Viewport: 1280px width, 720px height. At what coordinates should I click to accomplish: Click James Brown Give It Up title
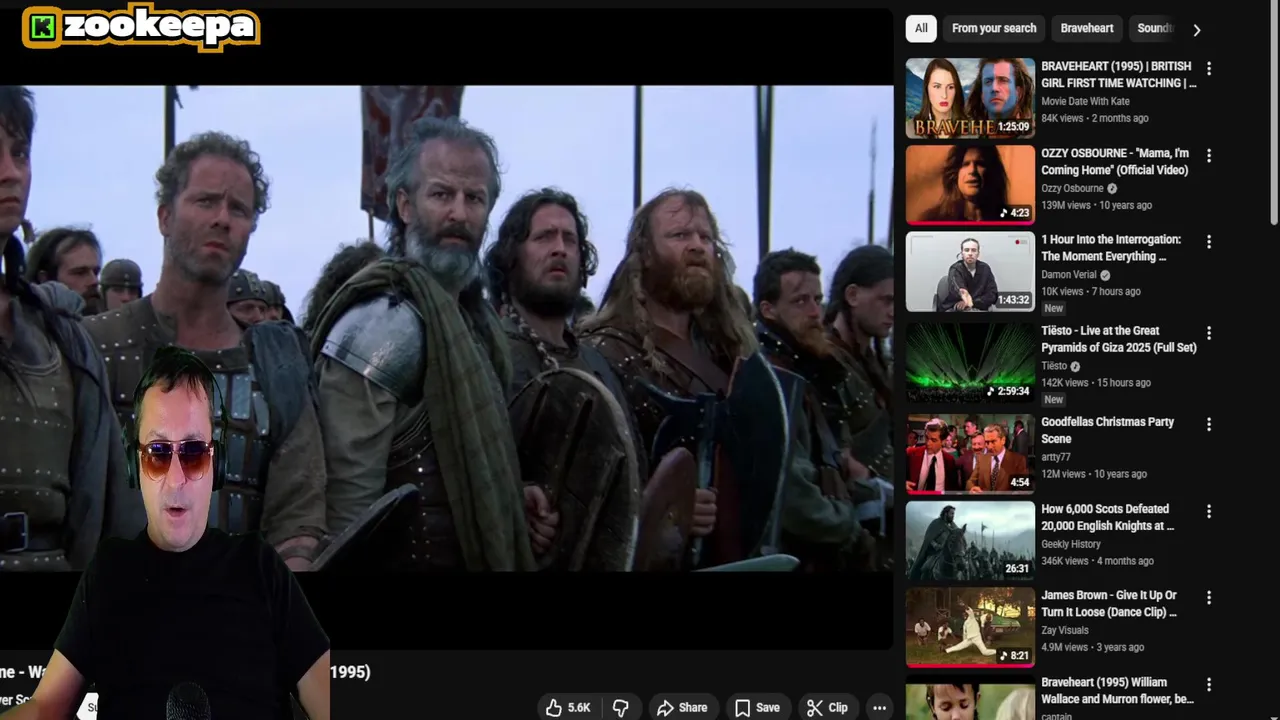[x=1109, y=603]
